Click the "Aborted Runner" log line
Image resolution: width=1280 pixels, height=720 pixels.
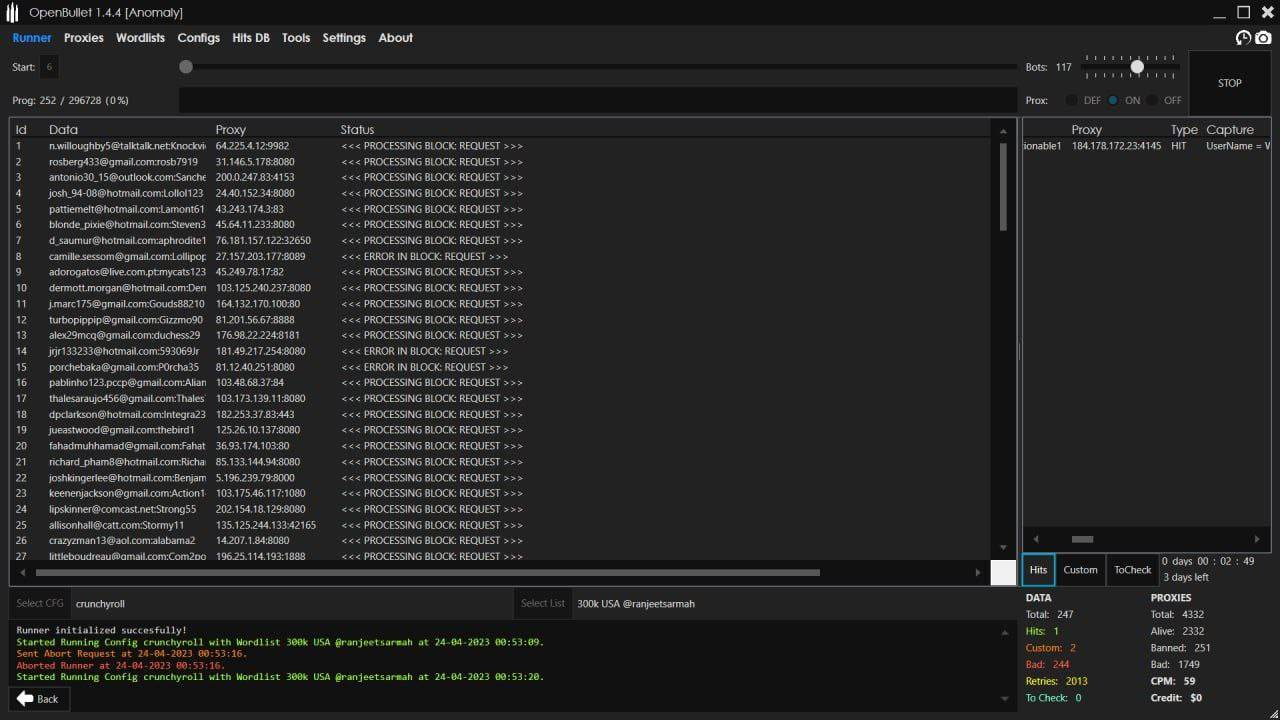coord(120,665)
